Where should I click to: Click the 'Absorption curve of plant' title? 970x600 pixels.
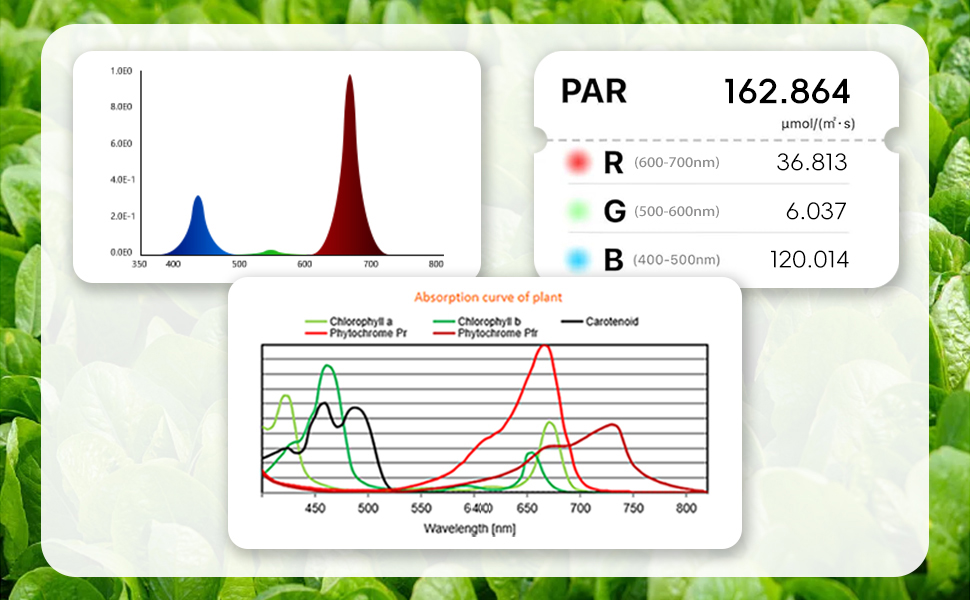(488, 298)
